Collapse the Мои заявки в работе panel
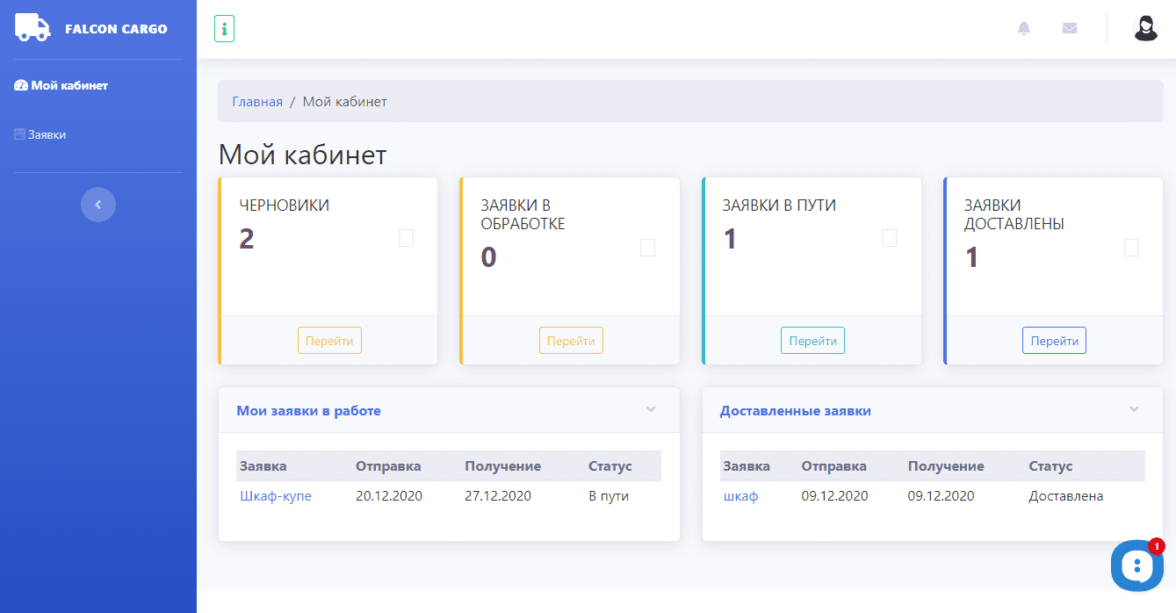1176x613 pixels. coord(650,410)
